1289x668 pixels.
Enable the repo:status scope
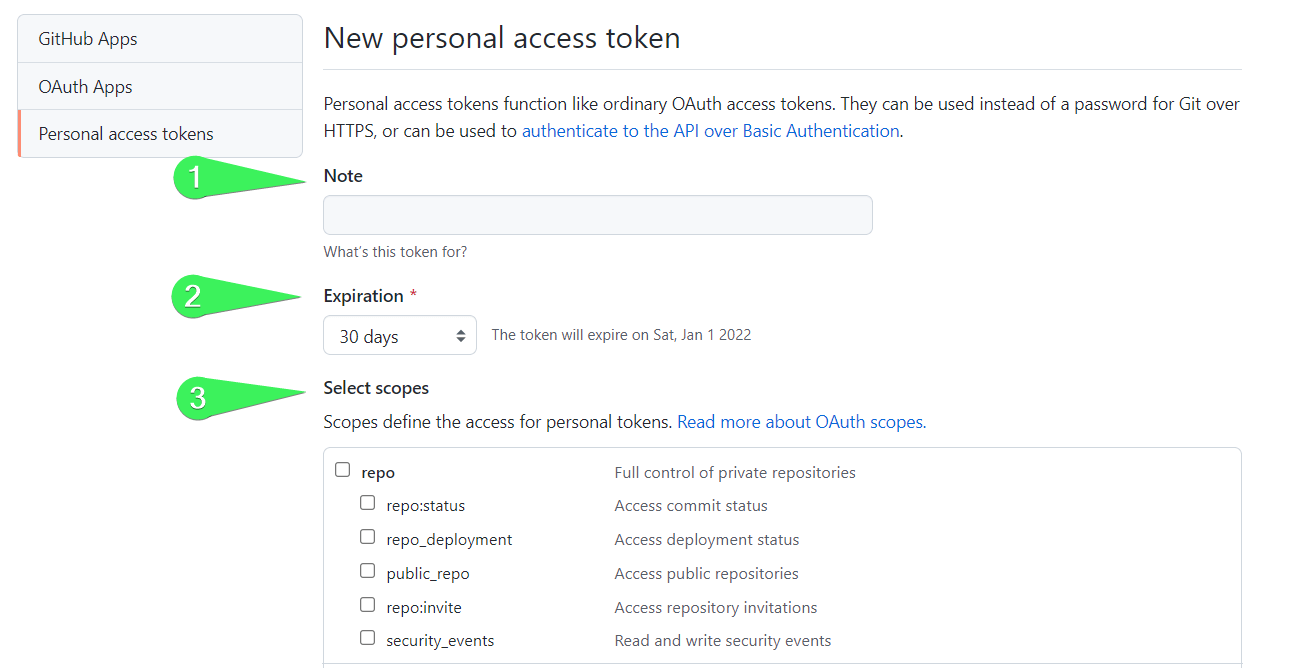coord(367,502)
